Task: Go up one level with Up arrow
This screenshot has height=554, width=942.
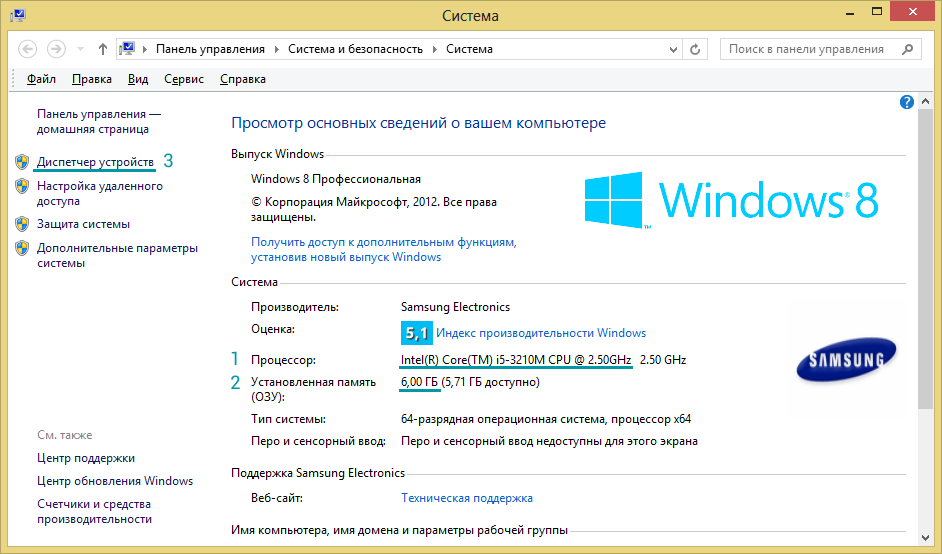Action: coord(103,49)
